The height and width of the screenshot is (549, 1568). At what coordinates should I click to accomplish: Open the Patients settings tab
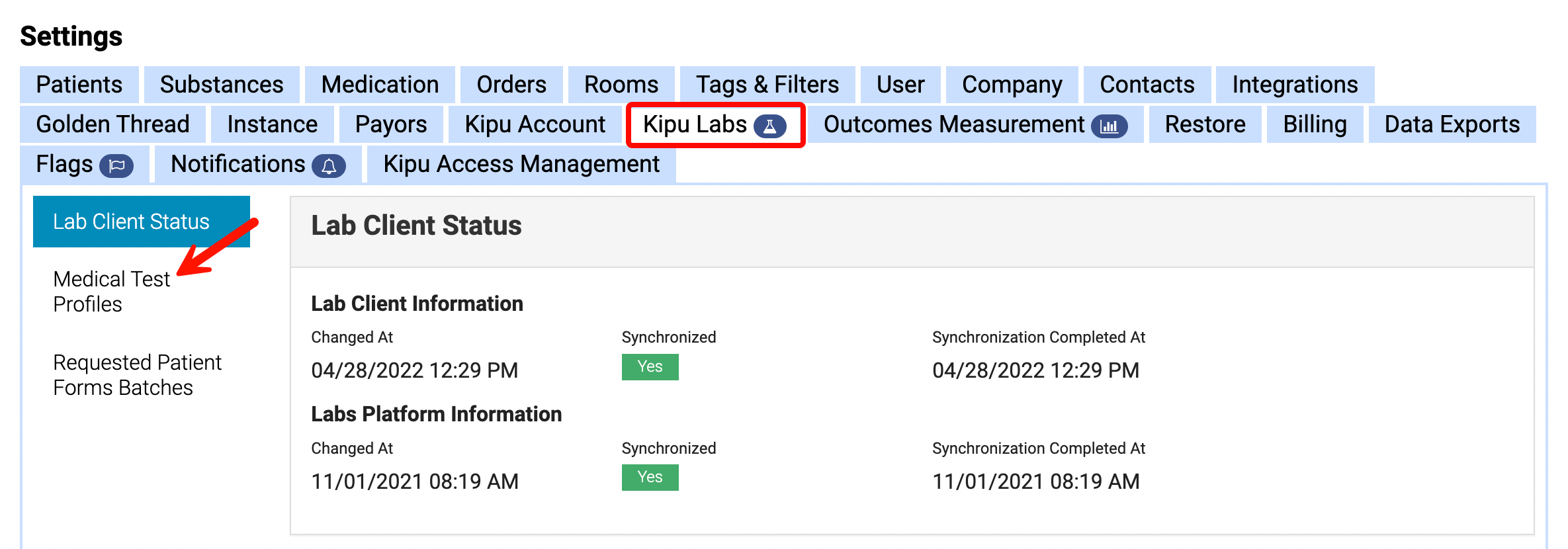pos(79,85)
